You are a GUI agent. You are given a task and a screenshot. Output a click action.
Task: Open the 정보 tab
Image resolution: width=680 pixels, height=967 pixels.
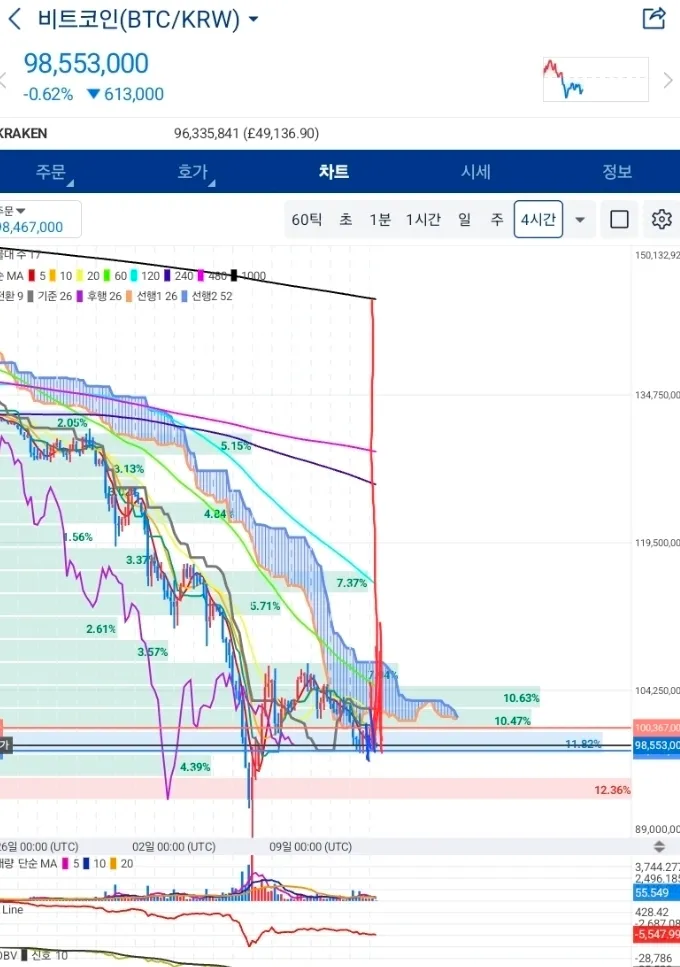coord(617,171)
